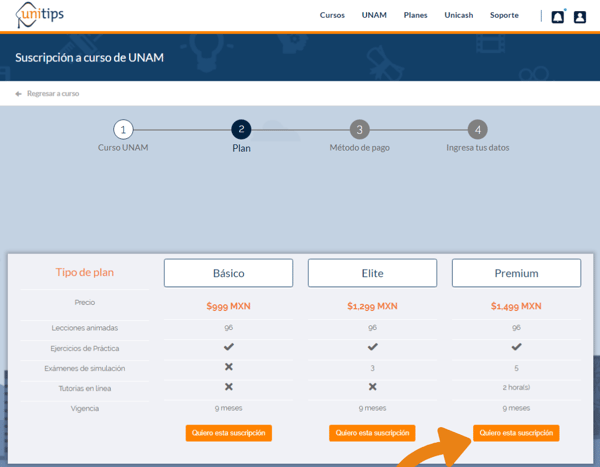The height and width of the screenshot is (467, 600).
Task: Open the notifications bell icon
Action: tap(558, 16)
